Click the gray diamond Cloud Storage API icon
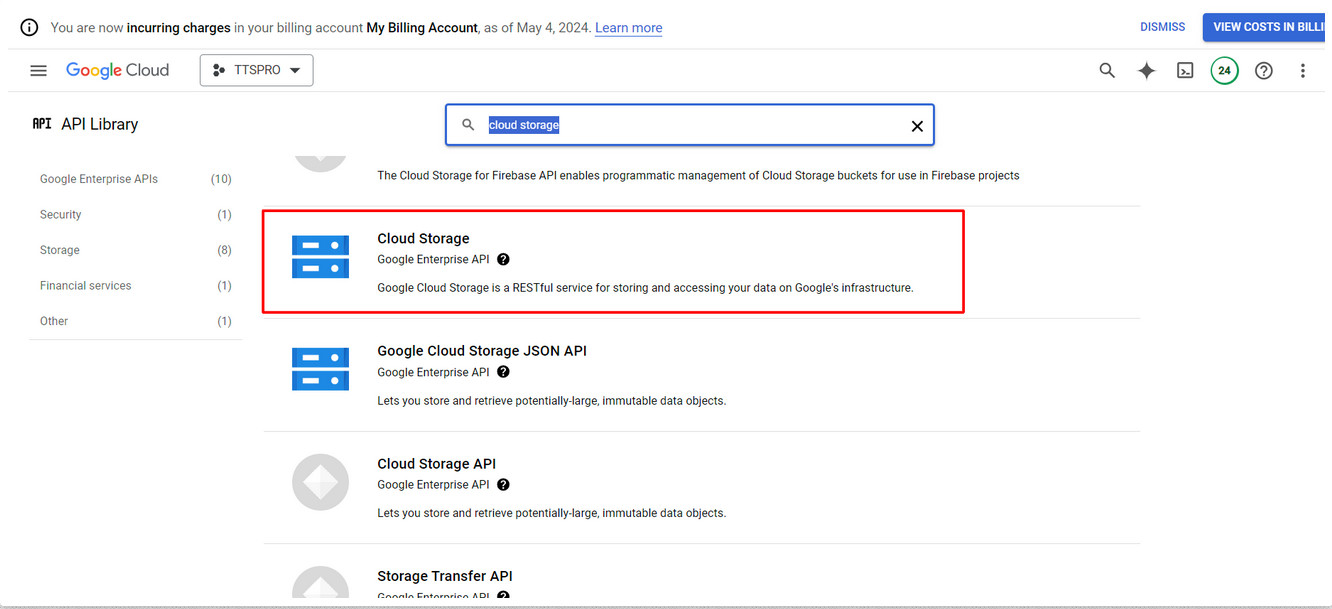The image size is (1332, 609). [x=320, y=482]
